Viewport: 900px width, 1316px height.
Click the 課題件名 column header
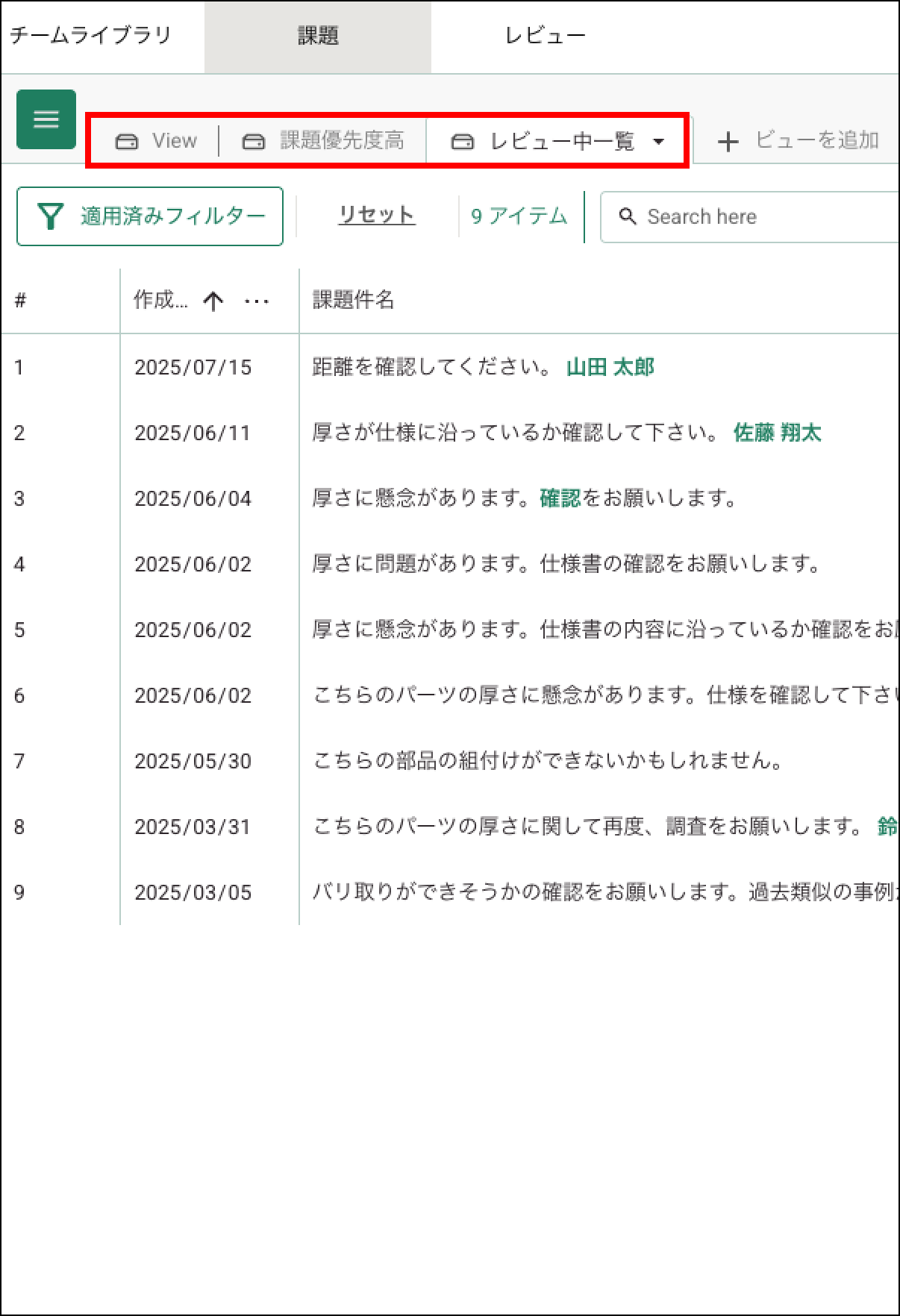353,300
